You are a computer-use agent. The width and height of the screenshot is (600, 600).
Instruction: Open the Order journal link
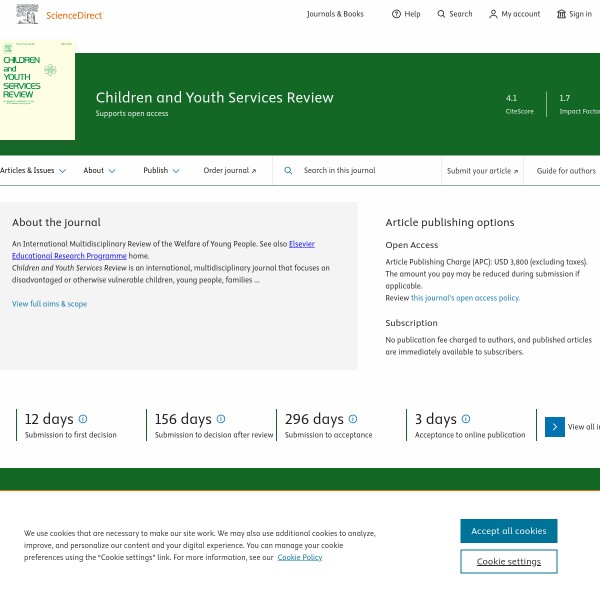[x=229, y=171]
